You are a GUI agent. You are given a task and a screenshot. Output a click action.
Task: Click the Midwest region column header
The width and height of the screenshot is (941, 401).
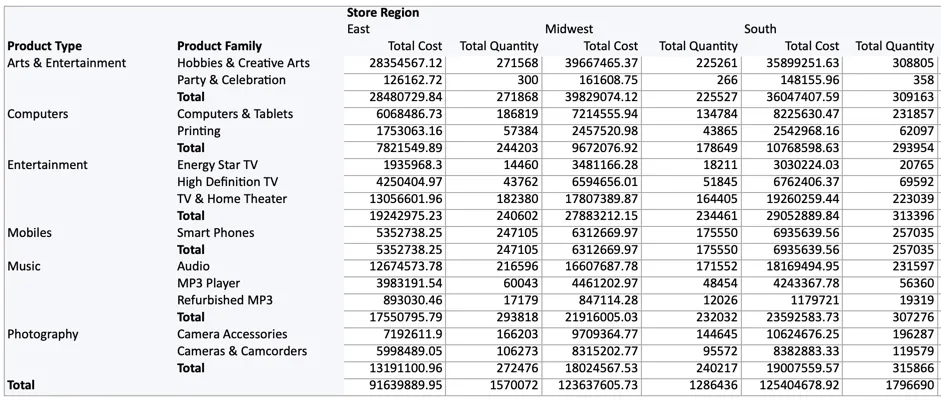[569, 29]
